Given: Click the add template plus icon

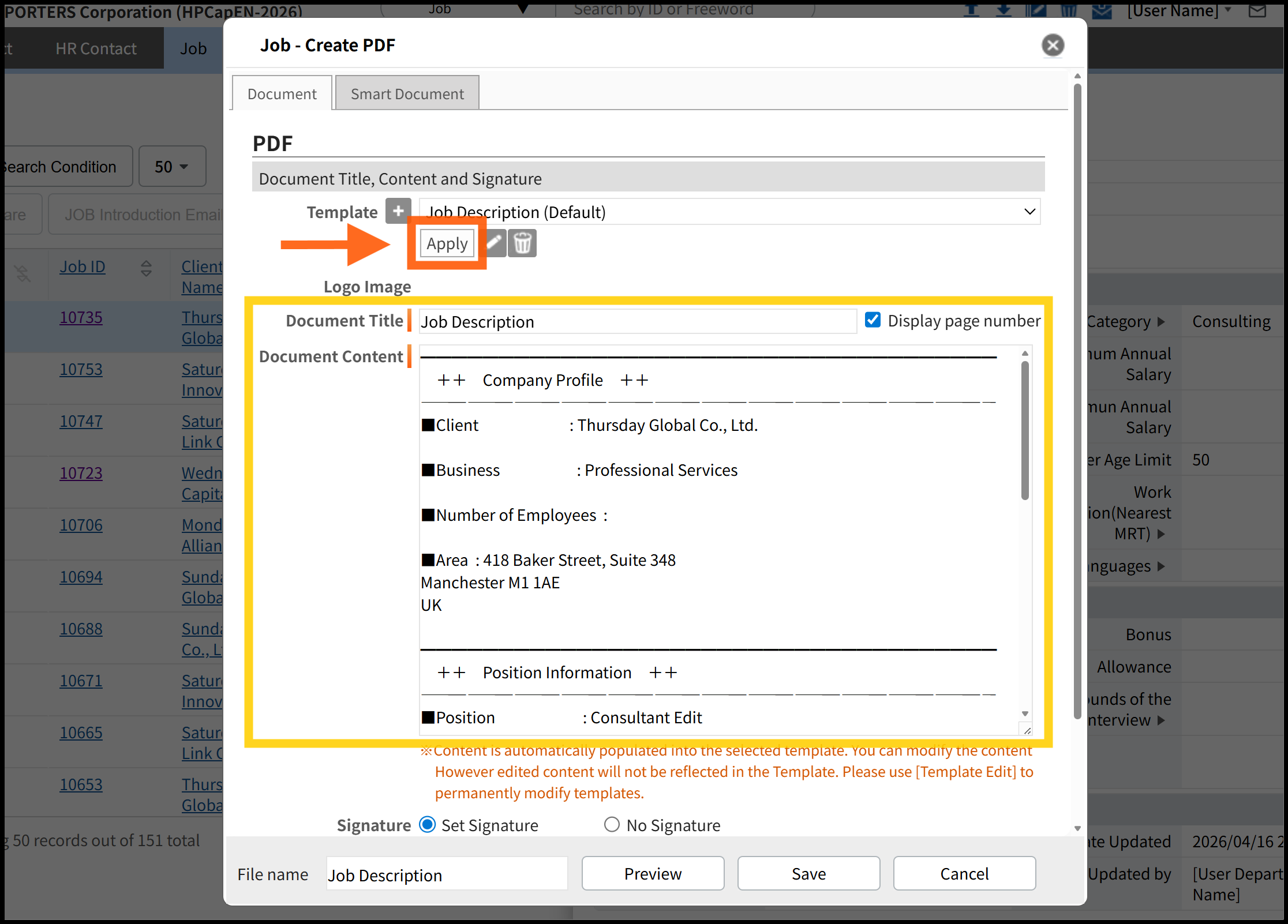Looking at the screenshot, I should coord(398,211).
